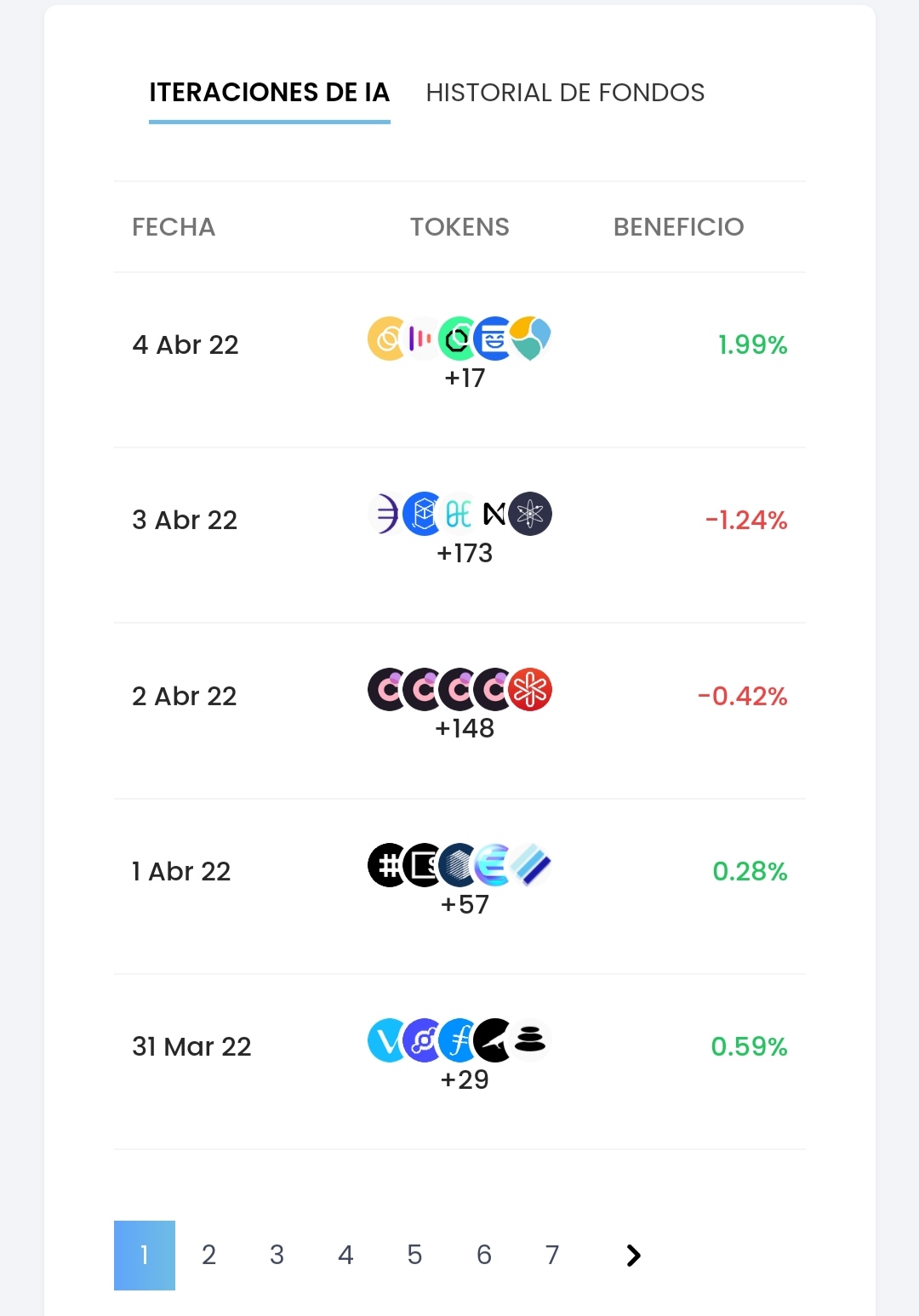Expand the +173 more tokens indicator
Image resolution: width=919 pixels, height=1316 pixels.
click(x=465, y=554)
